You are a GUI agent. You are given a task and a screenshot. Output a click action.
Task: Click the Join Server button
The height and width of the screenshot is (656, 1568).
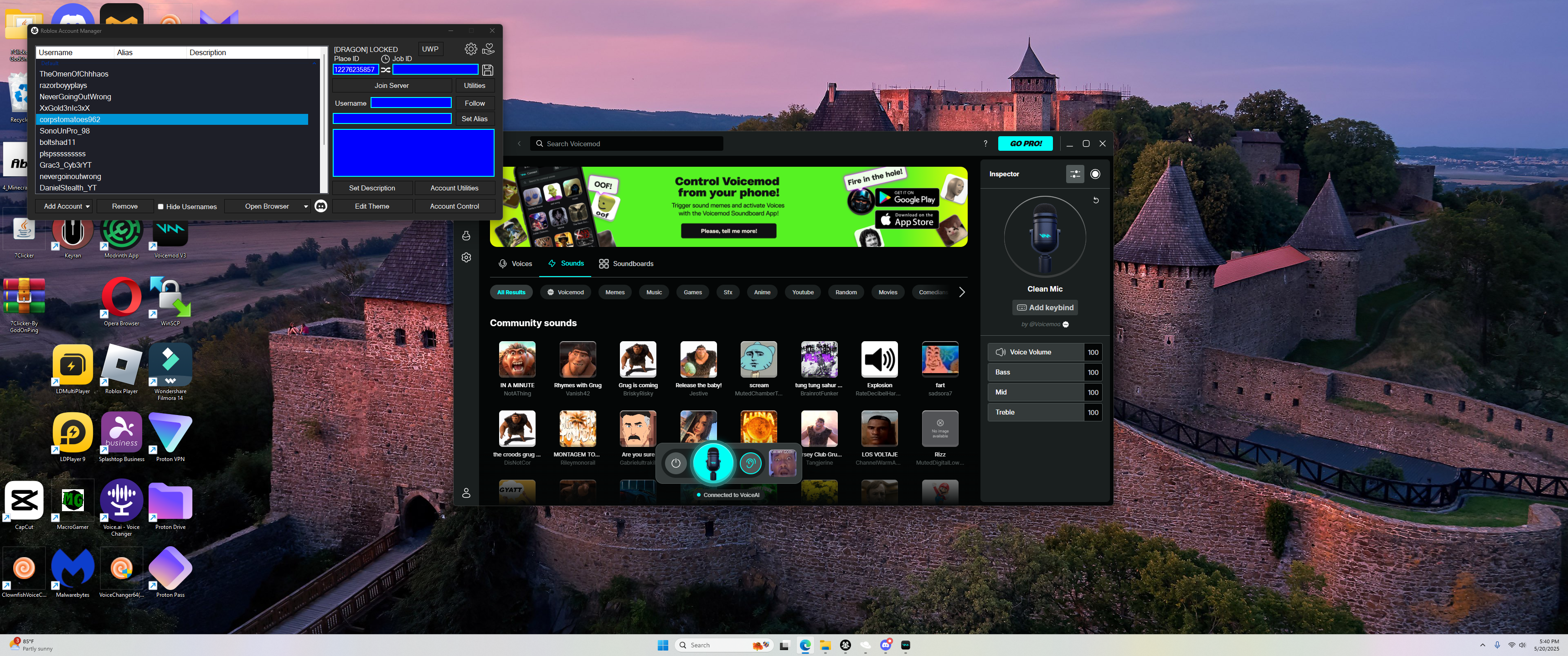392,86
